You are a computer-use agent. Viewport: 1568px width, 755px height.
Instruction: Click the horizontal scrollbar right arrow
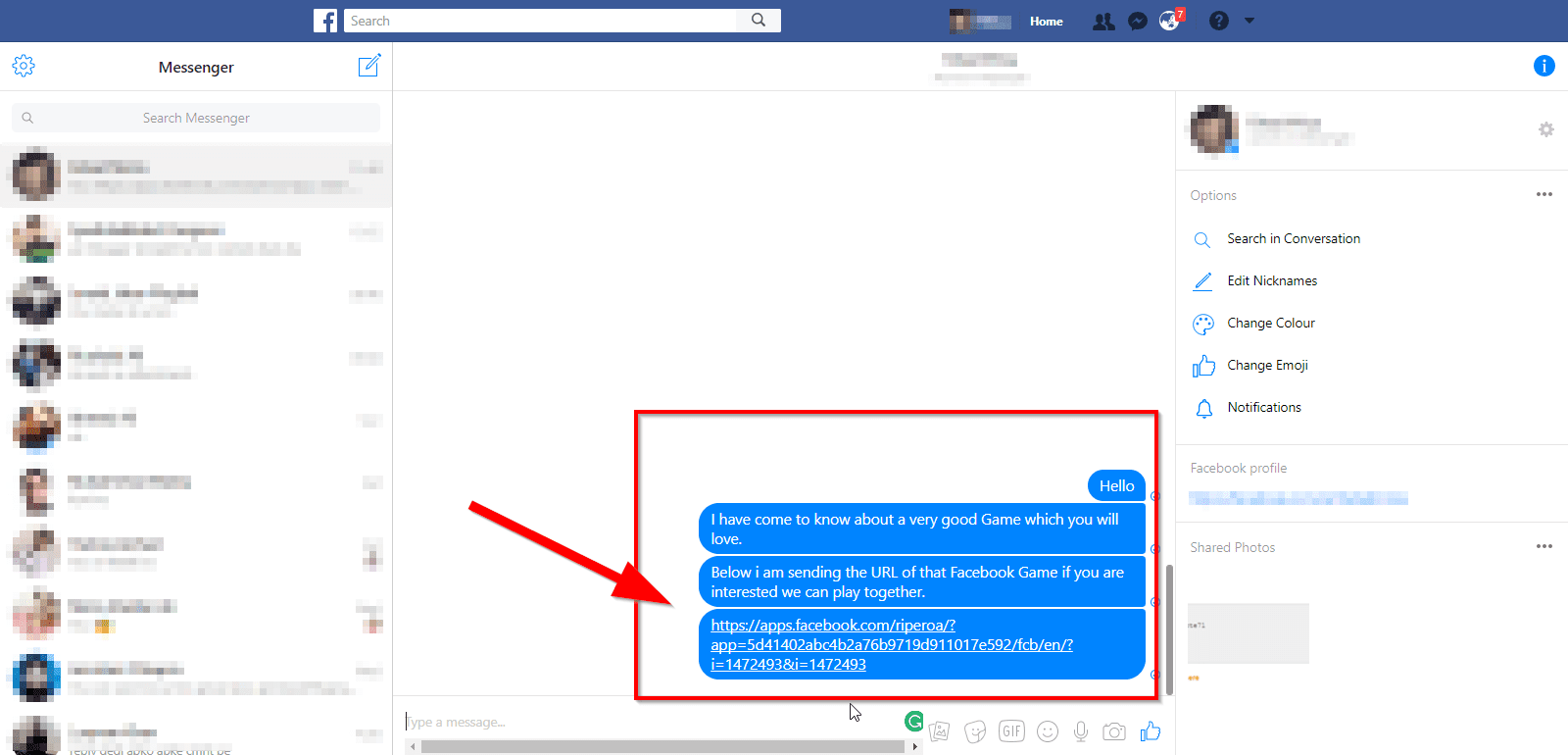point(914,746)
